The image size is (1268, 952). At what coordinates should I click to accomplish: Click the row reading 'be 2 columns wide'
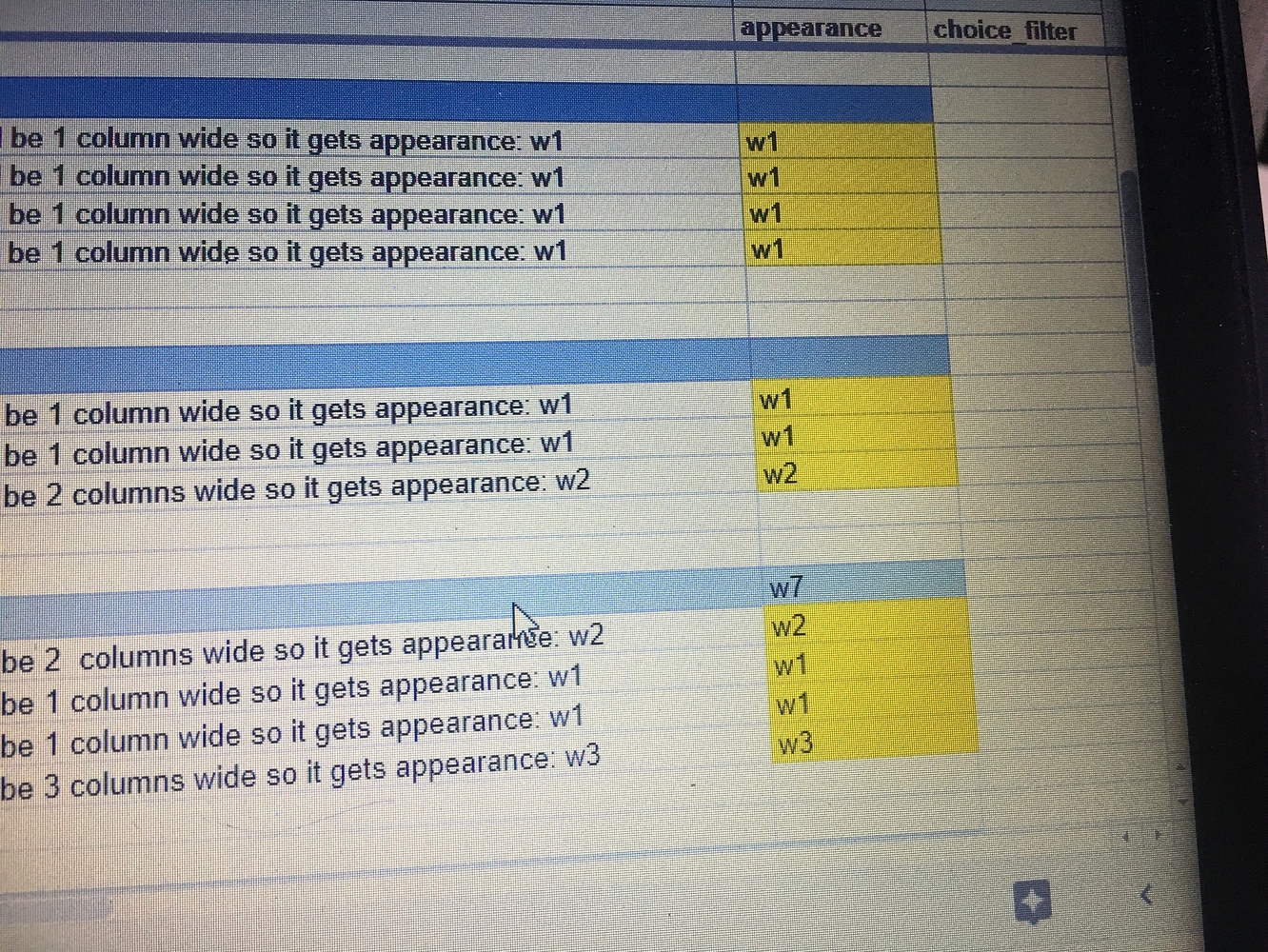(x=305, y=644)
